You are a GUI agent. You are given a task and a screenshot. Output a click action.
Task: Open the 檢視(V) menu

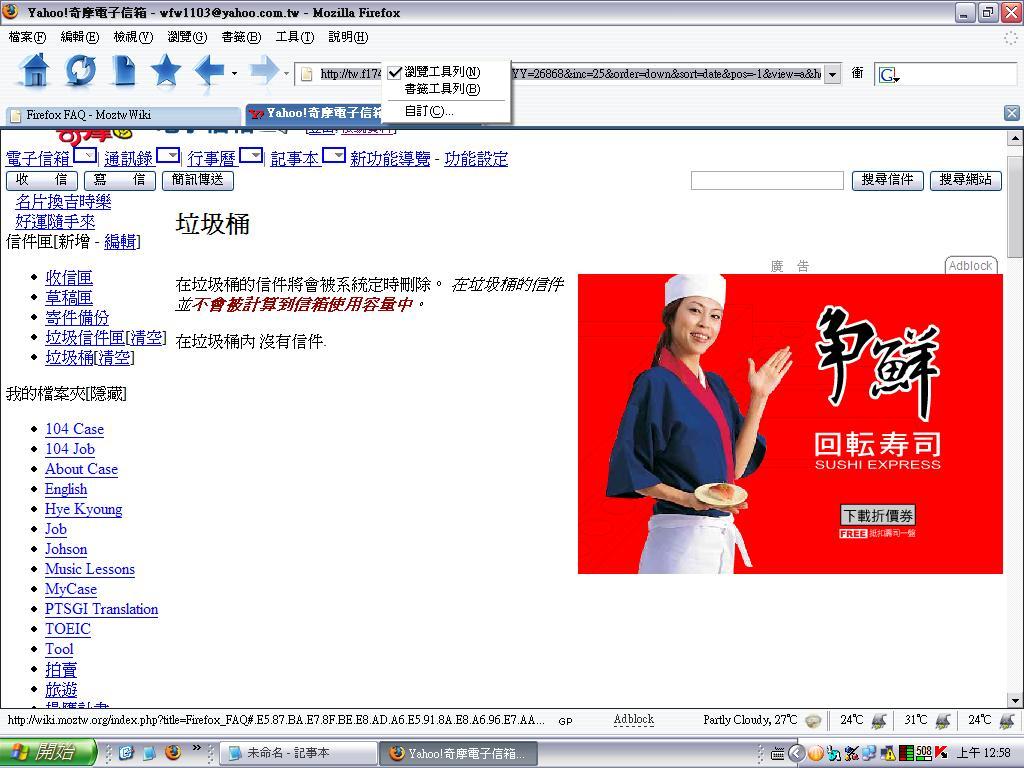(133, 37)
